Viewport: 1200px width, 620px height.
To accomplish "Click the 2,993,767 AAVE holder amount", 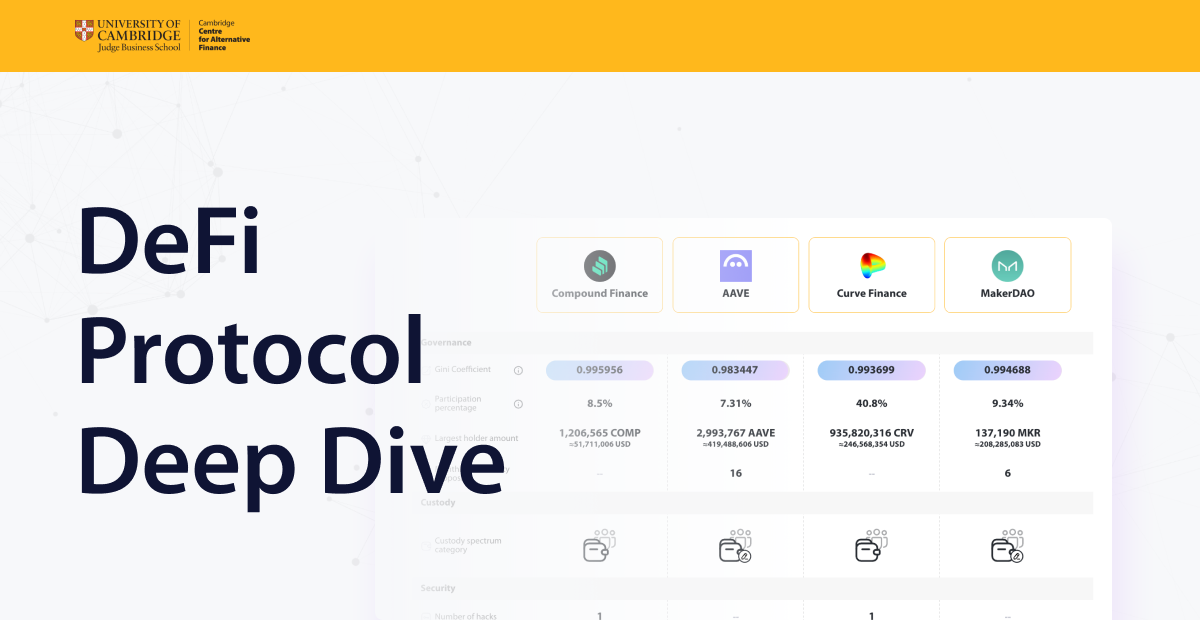I will (736, 433).
